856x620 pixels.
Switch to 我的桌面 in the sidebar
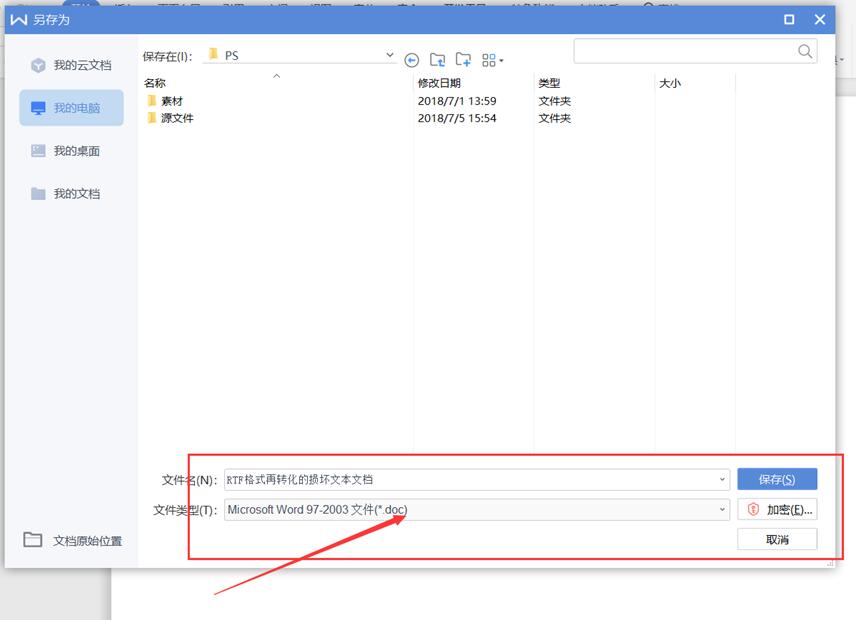coord(70,150)
